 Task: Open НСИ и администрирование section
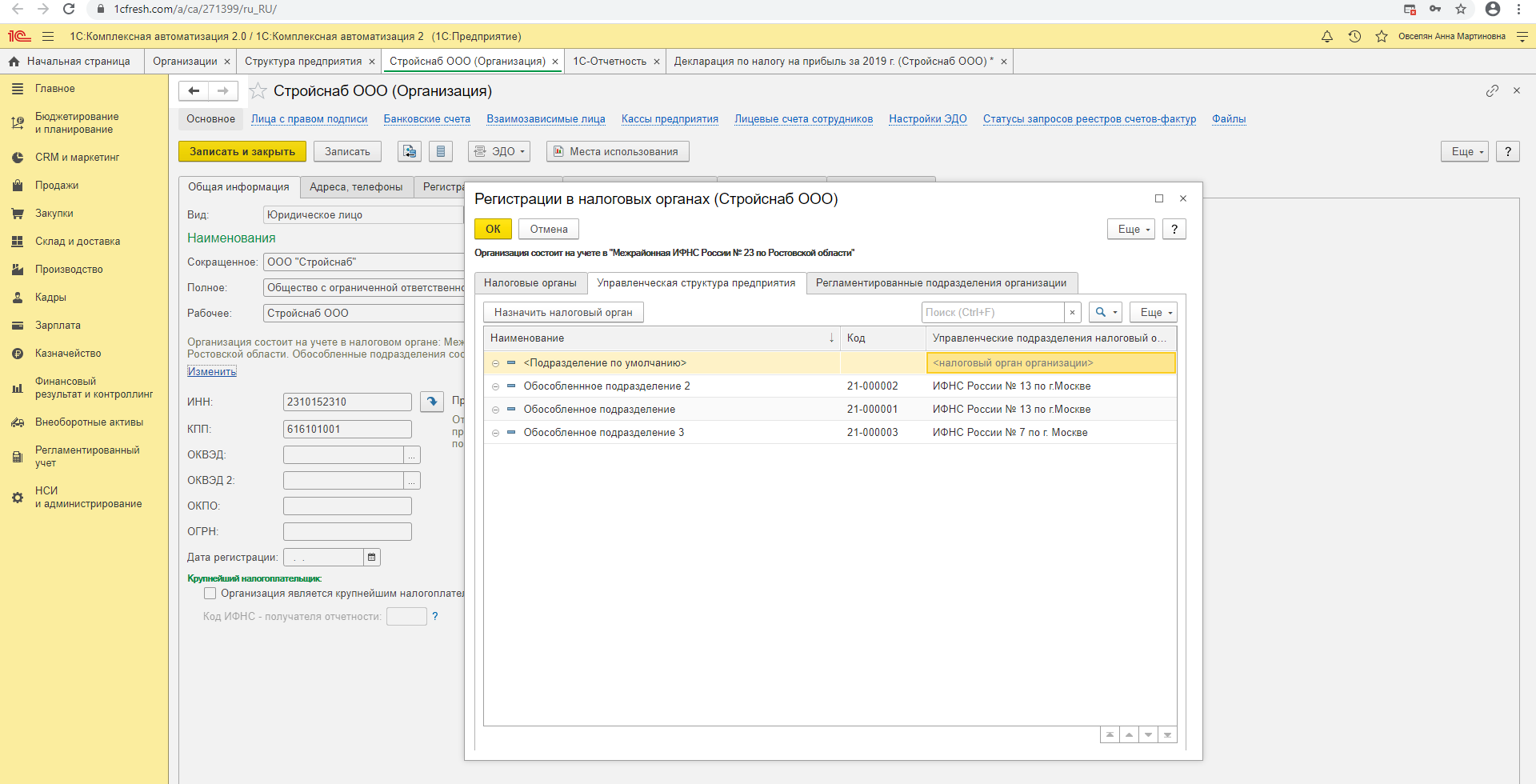[88, 498]
